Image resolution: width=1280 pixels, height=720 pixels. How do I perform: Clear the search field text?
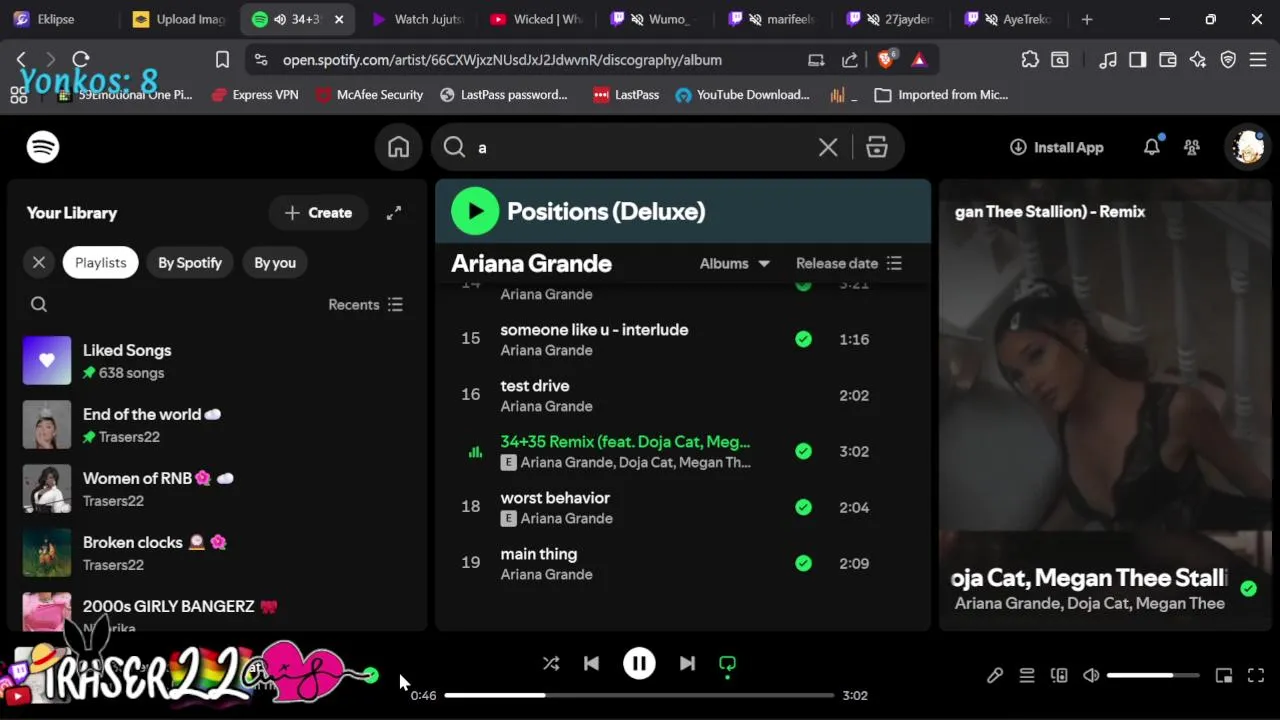point(828,148)
